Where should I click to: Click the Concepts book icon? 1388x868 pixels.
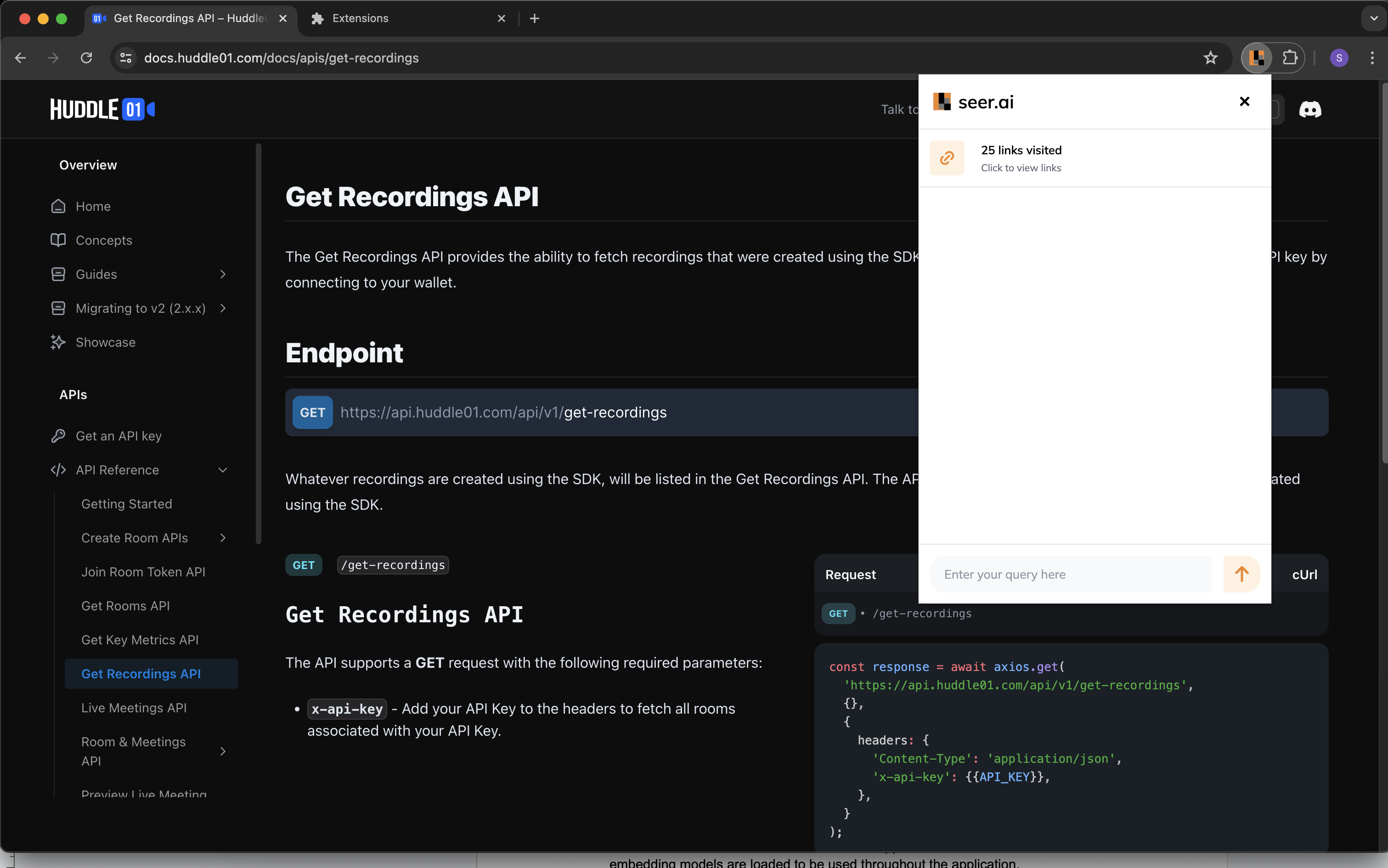58,240
